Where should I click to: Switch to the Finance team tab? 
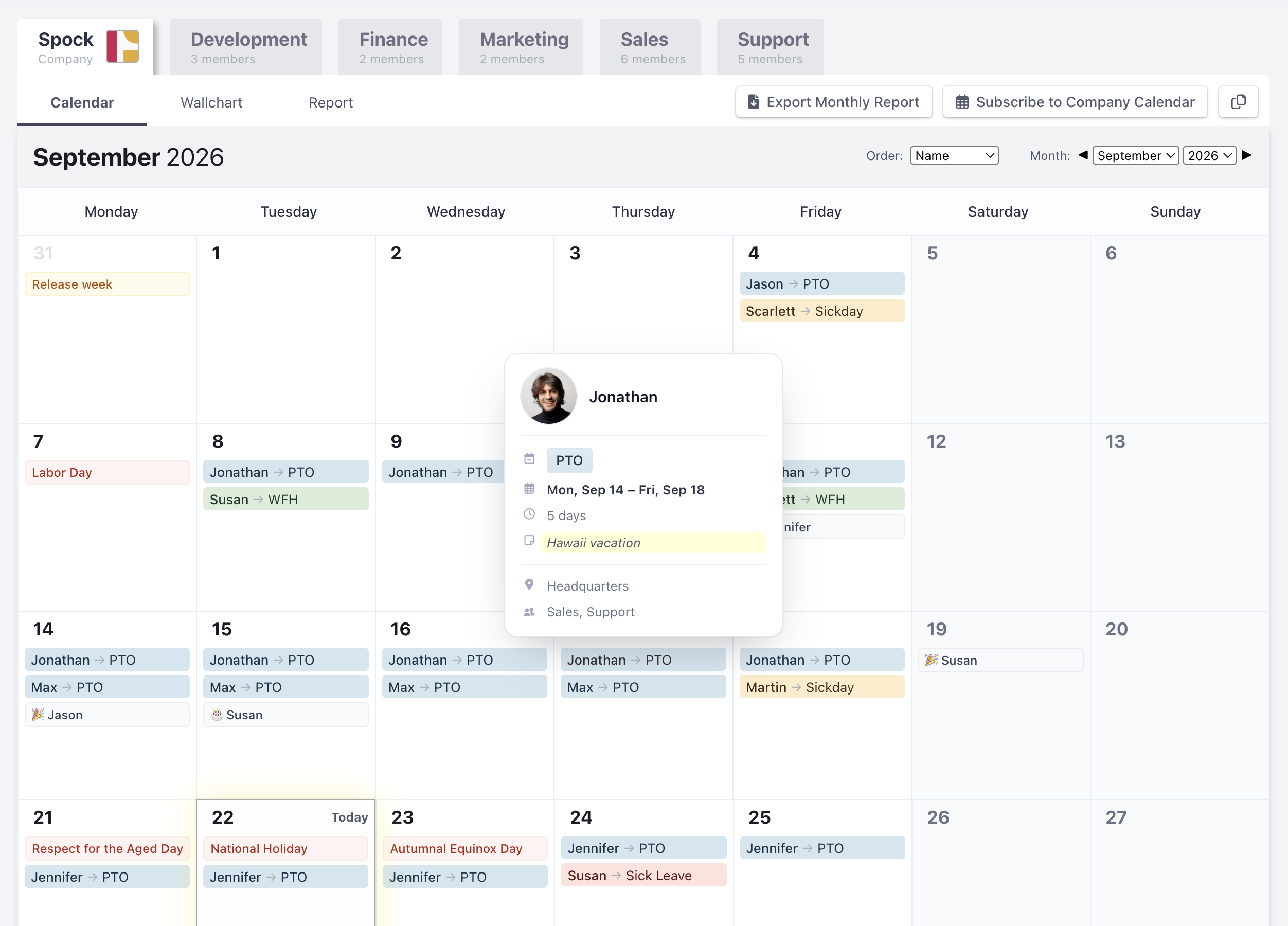(x=391, y=47)
